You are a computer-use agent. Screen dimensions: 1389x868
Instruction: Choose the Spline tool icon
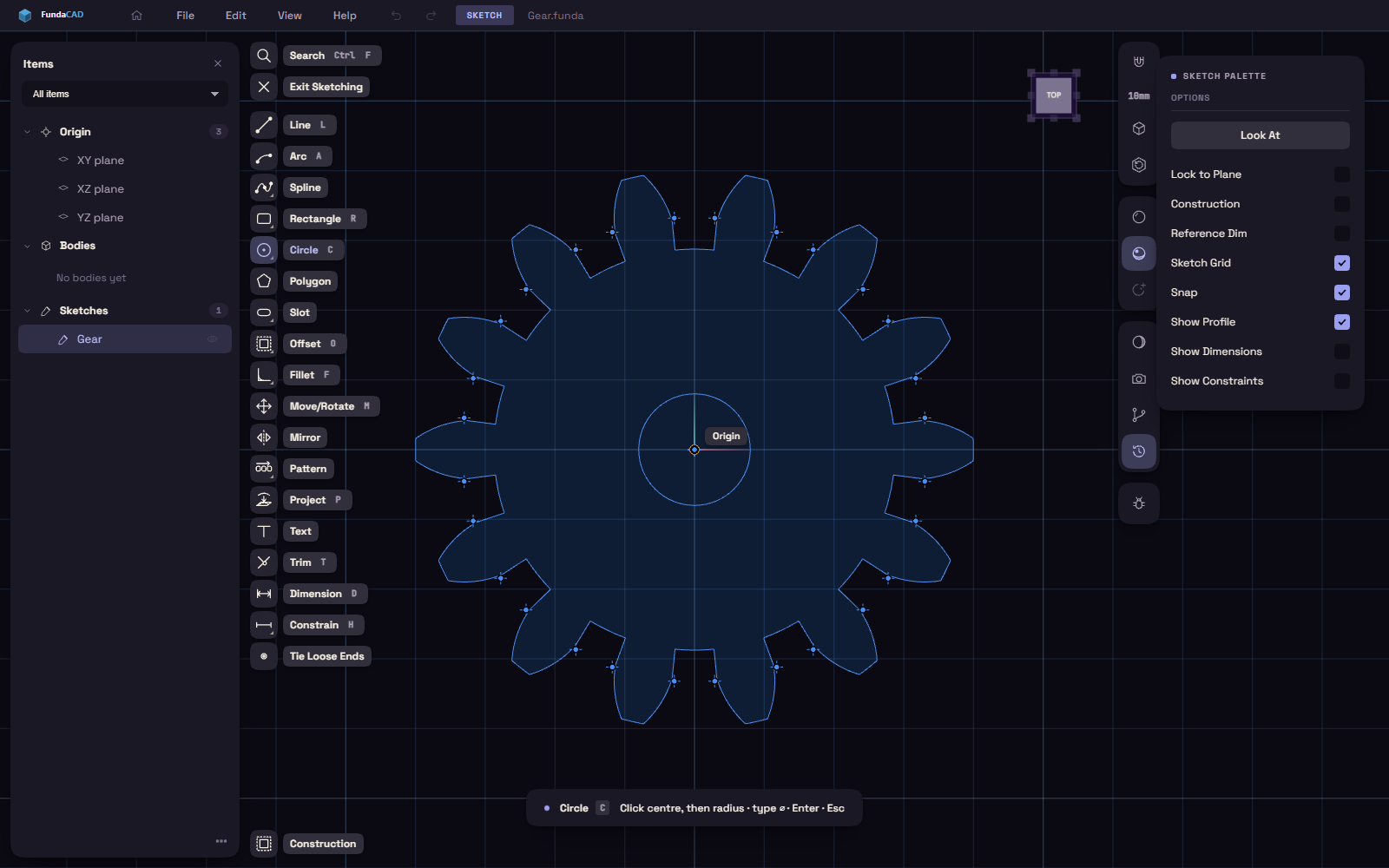coord(264,187)
